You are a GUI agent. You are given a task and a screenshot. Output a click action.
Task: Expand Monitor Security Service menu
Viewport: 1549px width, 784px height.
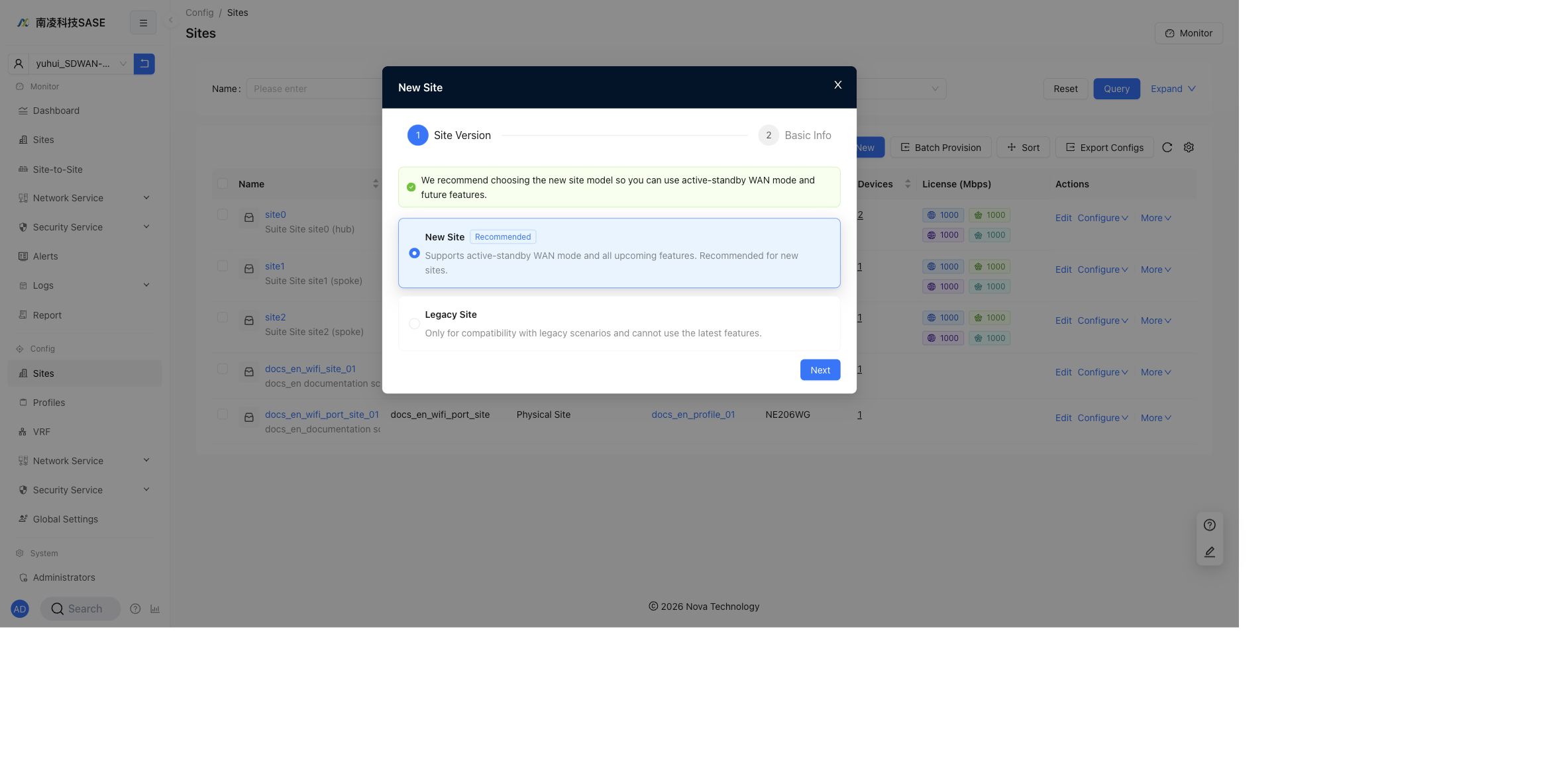tap(85, 227)
